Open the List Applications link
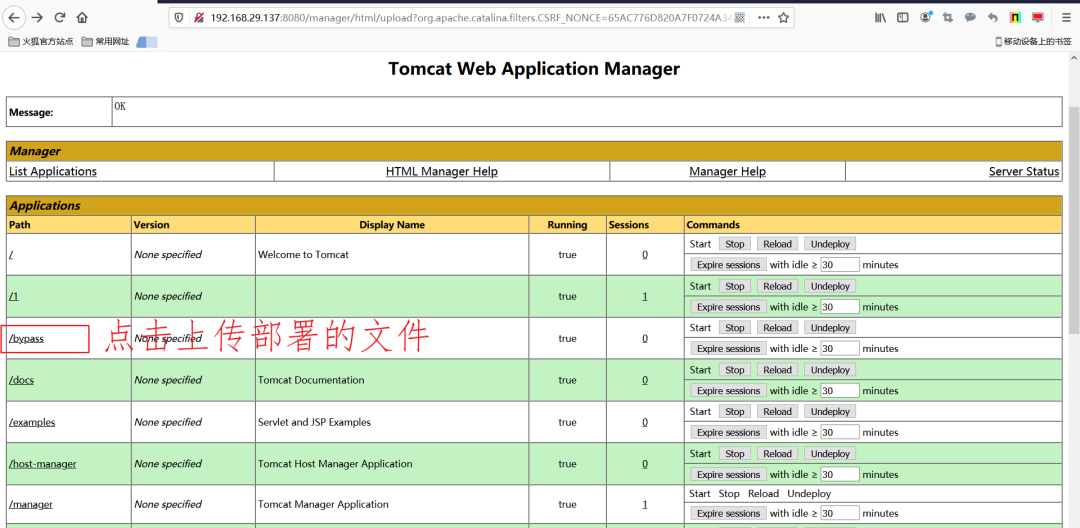The image size is (1080, 528). coord(53,171)
